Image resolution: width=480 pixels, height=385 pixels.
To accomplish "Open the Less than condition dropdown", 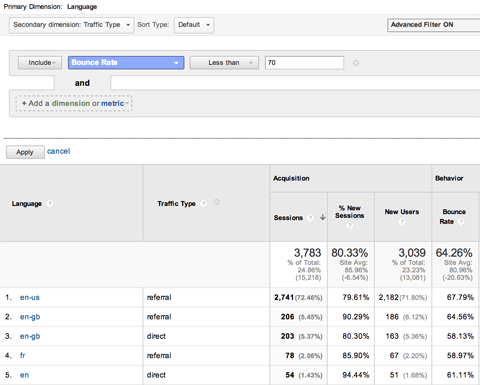I will tap(224, 63).
